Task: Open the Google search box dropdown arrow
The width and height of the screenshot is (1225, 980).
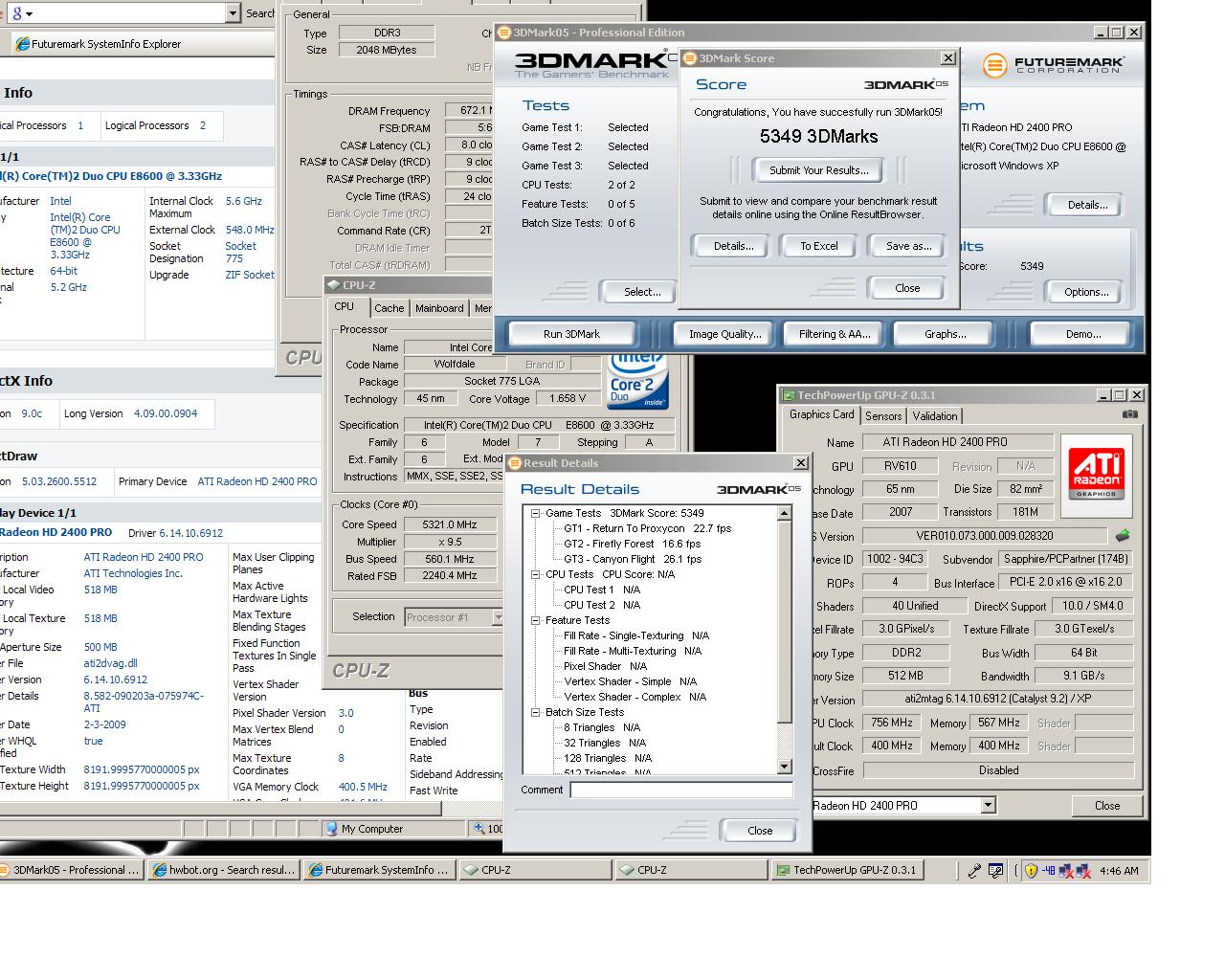Action: click(x=233, y=13)
